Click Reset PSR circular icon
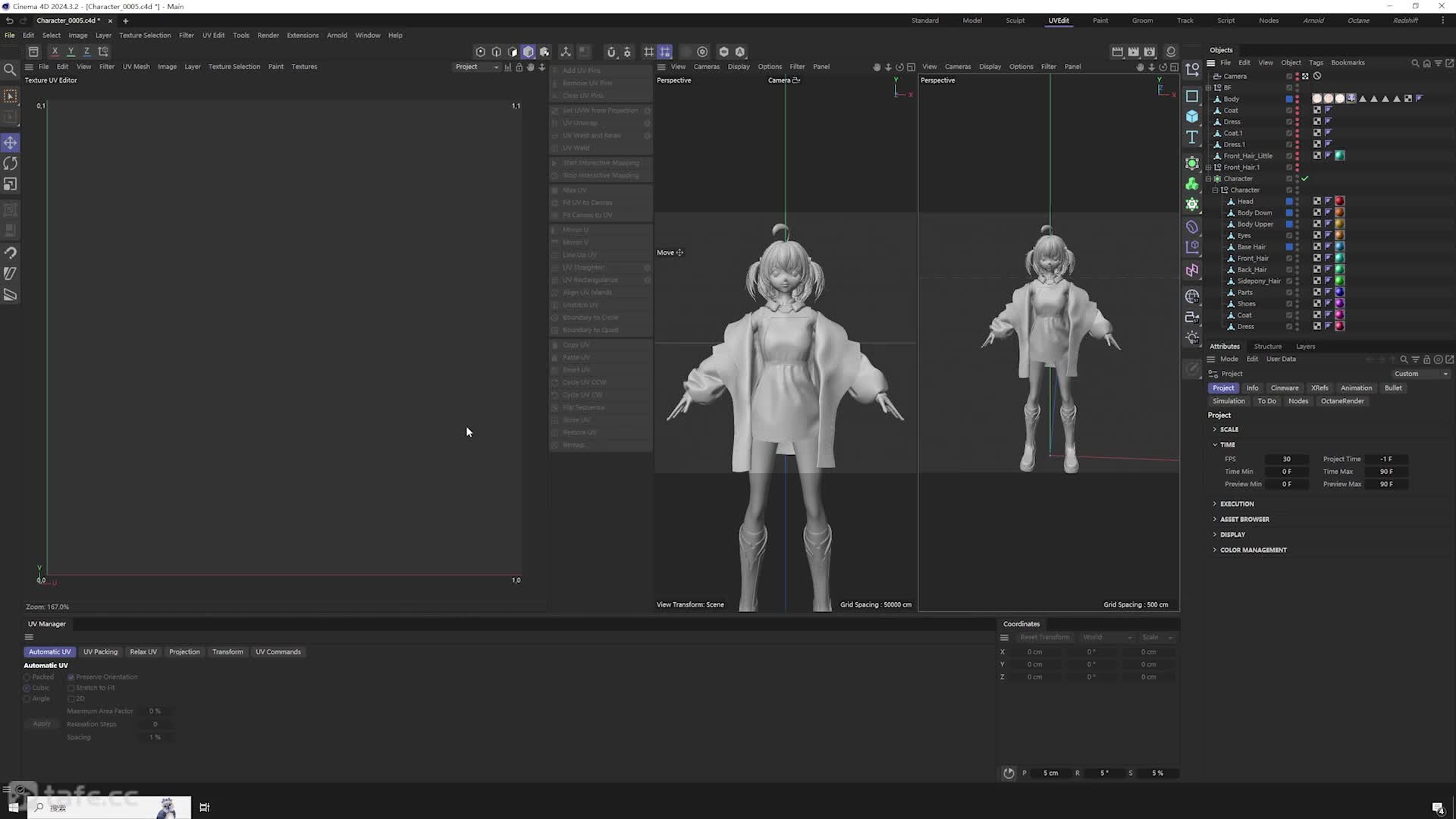 [x=1009, y=773]
